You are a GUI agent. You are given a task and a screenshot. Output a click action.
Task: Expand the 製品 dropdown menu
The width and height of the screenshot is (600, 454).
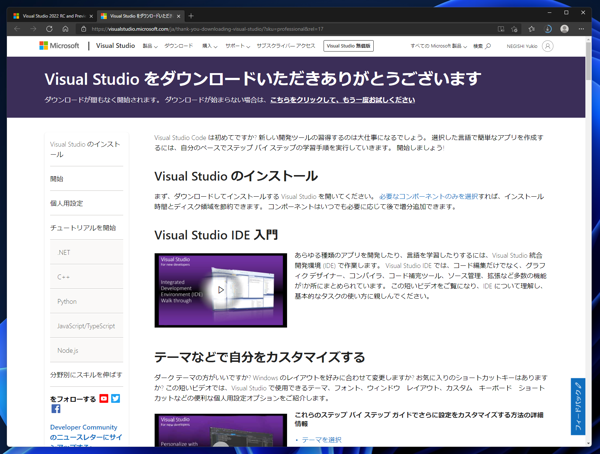click(x=149, y=46)
